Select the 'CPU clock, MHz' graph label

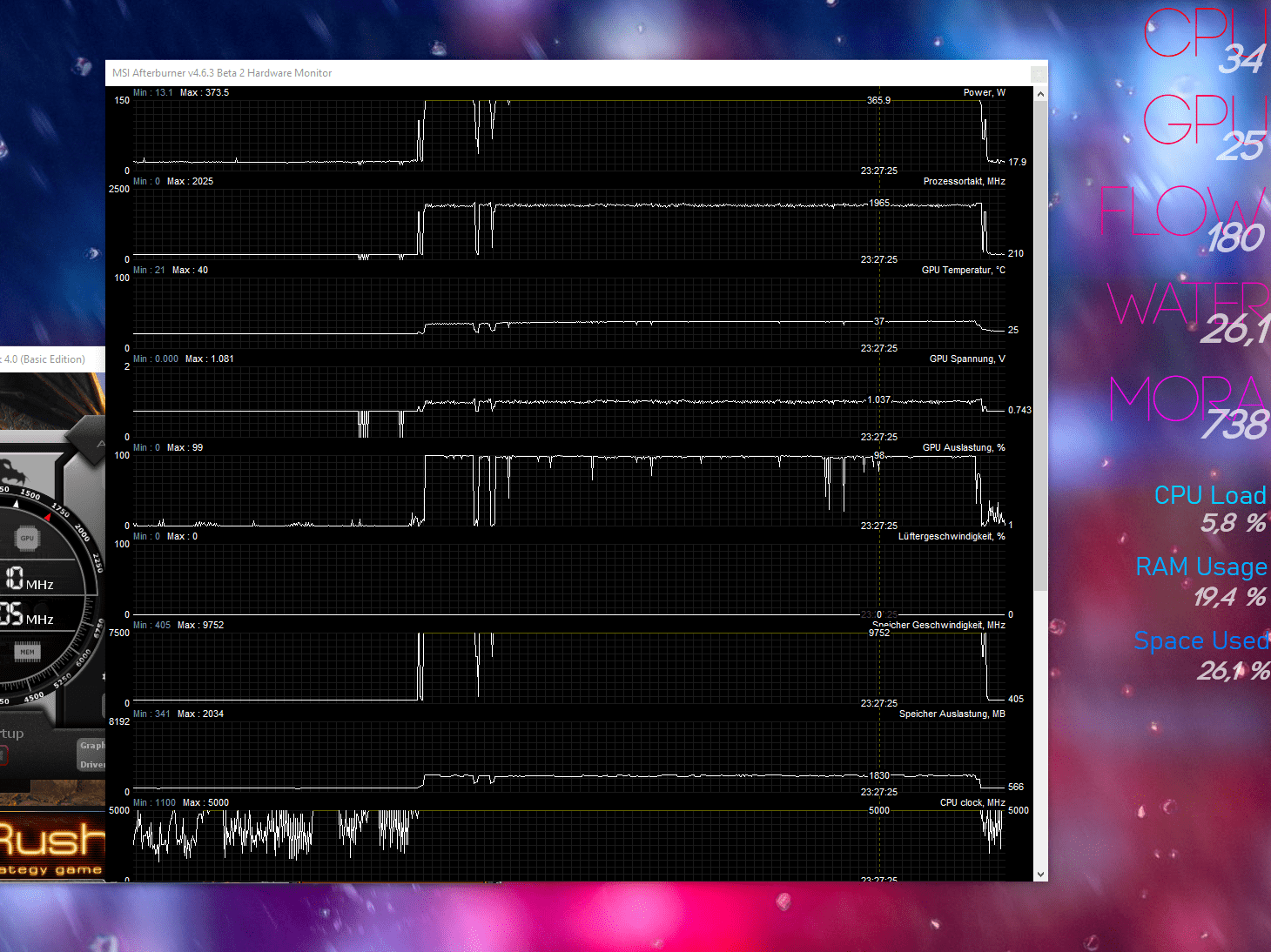point(972,802)
